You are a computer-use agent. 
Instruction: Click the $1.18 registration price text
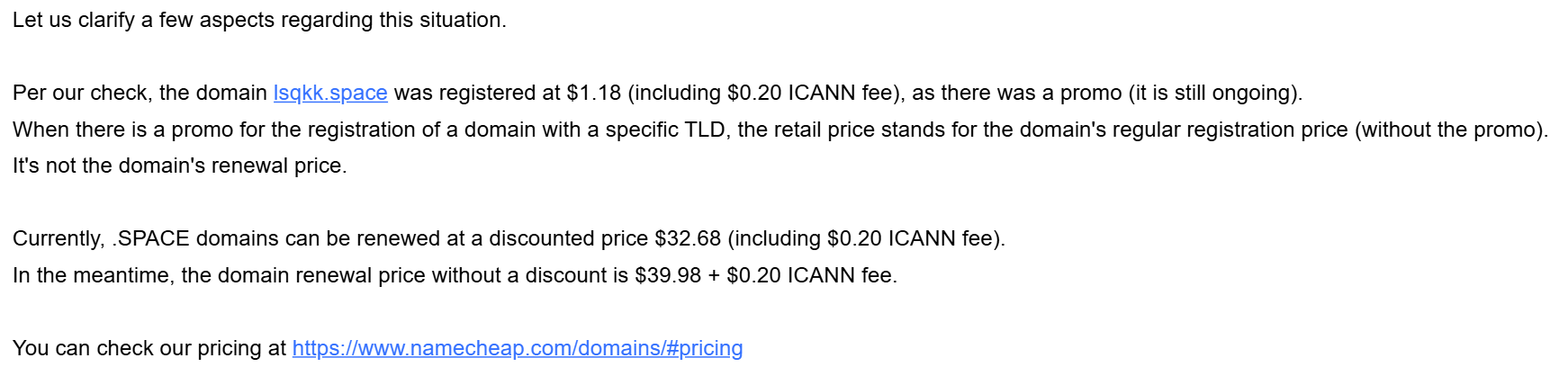[594, 94]
